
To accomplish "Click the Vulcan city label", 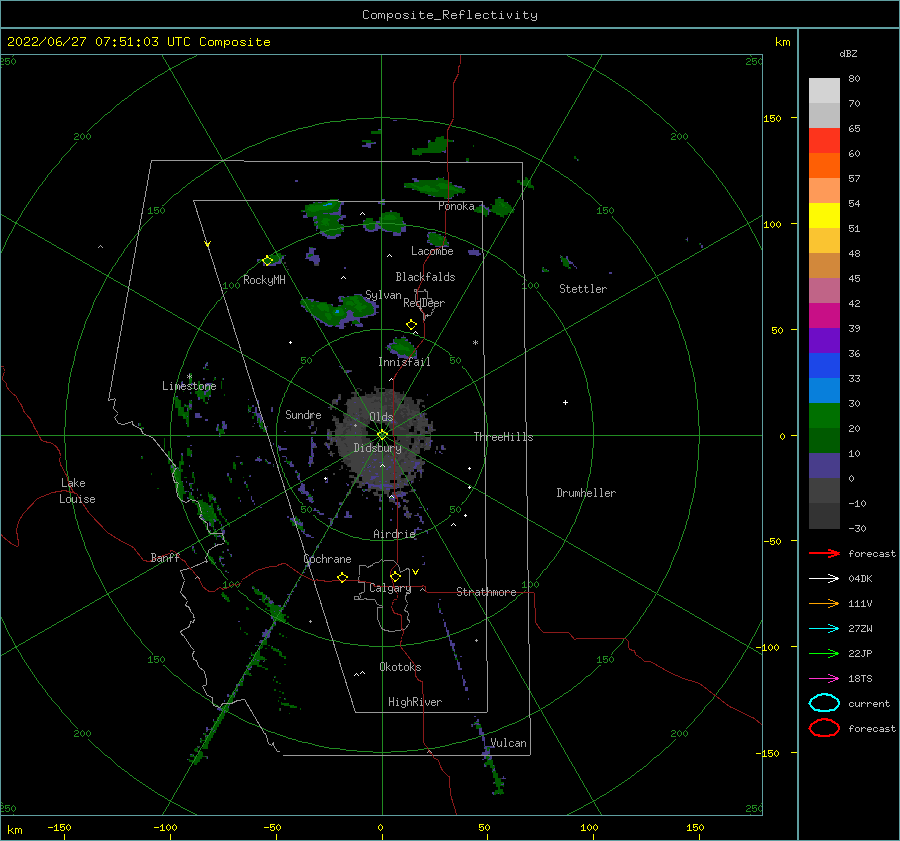I will pos(508,743).
